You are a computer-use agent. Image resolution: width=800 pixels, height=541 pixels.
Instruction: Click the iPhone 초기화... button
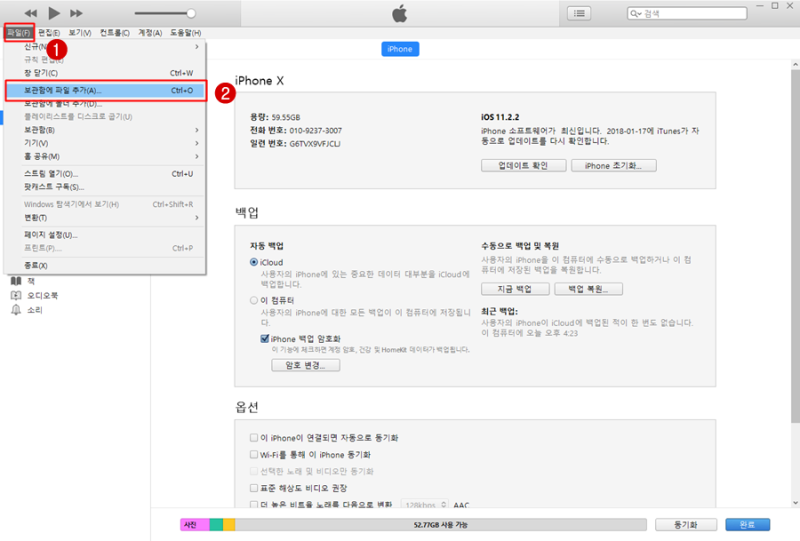point(614,166)
